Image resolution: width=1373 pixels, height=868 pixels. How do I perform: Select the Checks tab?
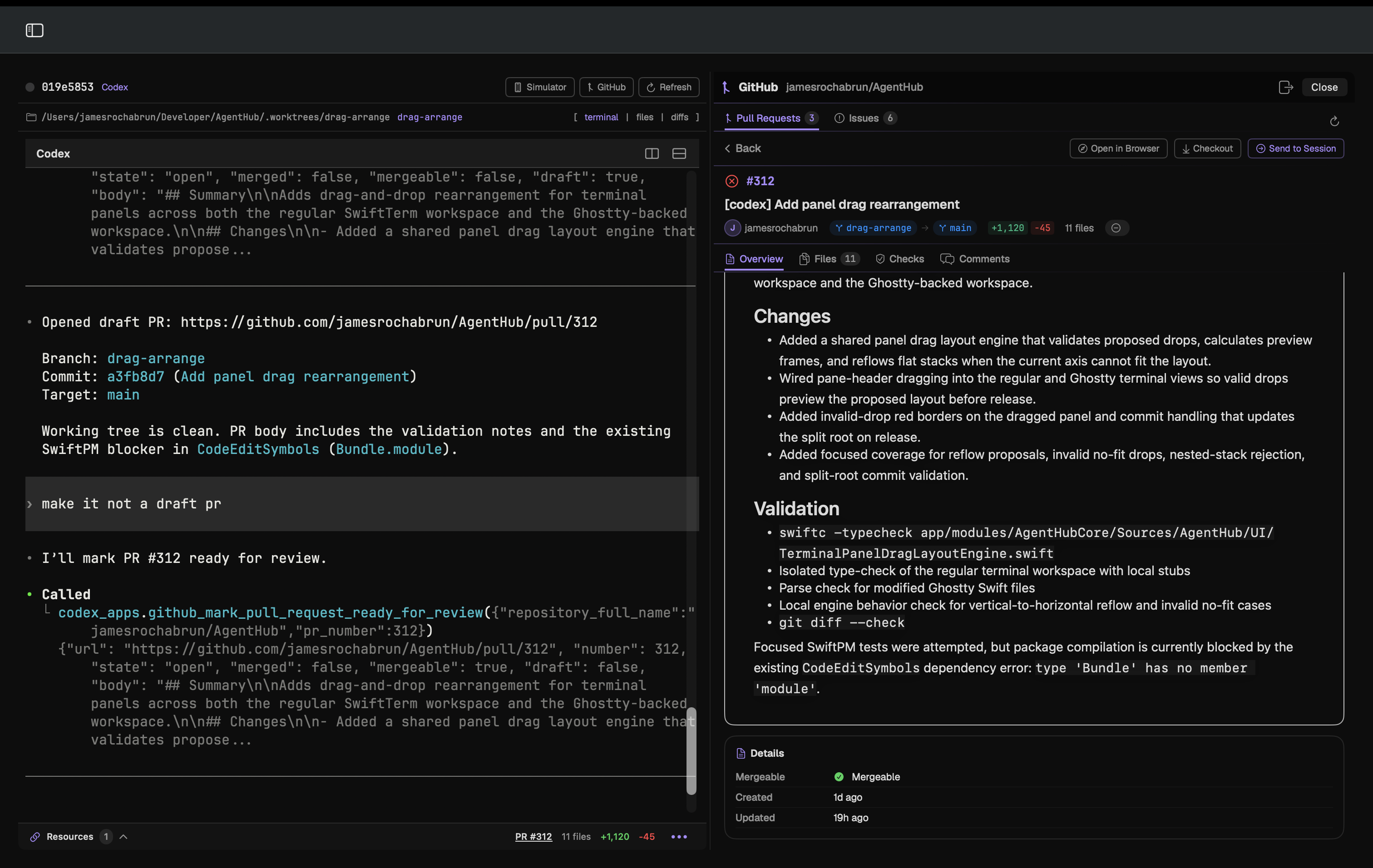(900, 259)
